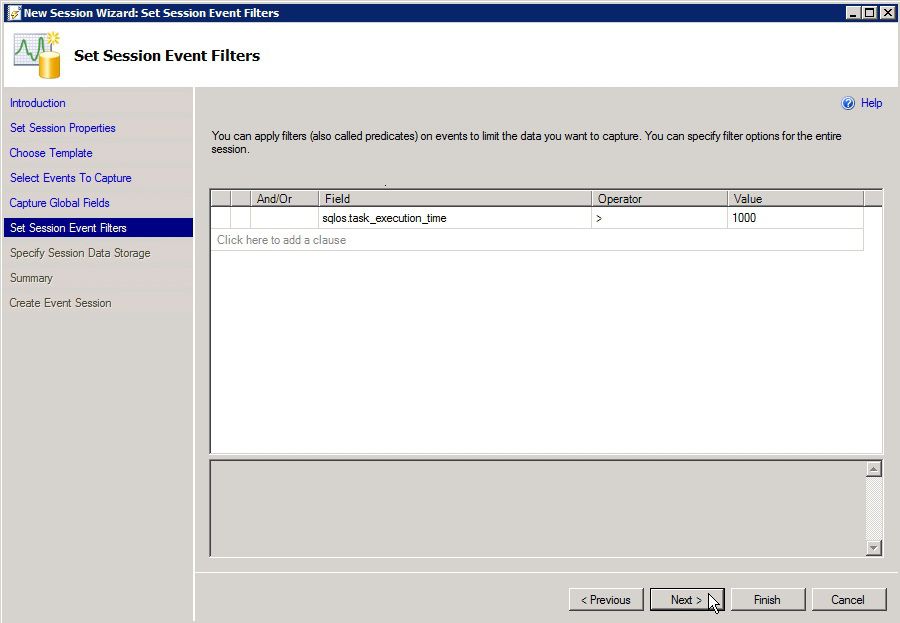Minimize the wizard window
The image size is (900, 623).
coord(853,13)
